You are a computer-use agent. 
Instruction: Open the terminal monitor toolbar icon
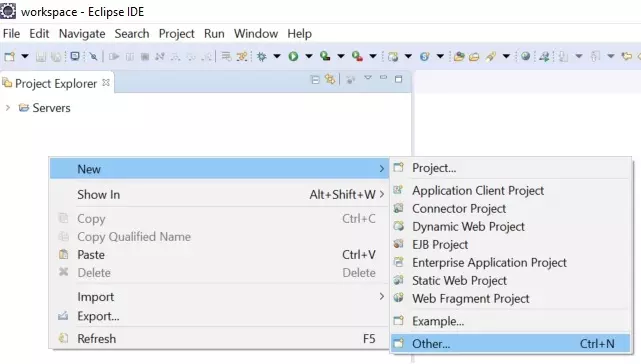[x=75, y=56]
